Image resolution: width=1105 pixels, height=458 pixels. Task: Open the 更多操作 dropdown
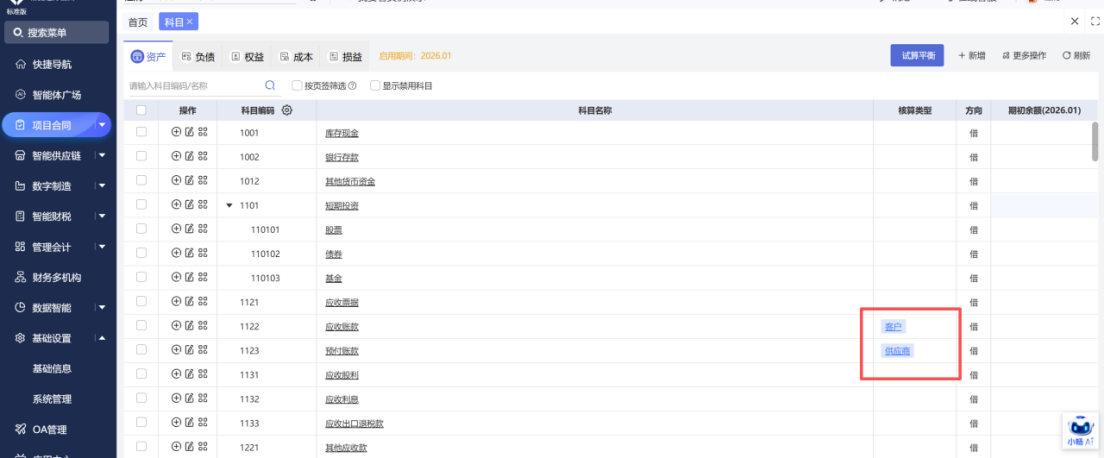click(1024, 56)
